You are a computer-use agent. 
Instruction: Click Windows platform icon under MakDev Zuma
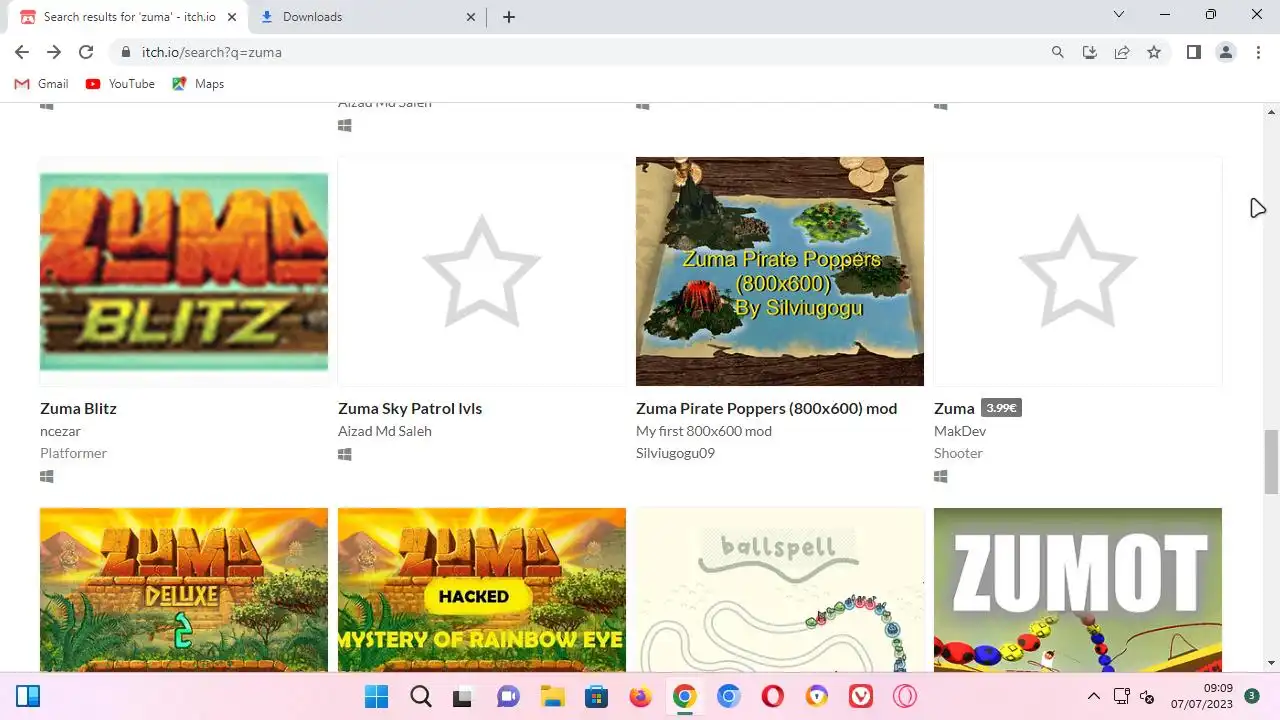point(940,477)
